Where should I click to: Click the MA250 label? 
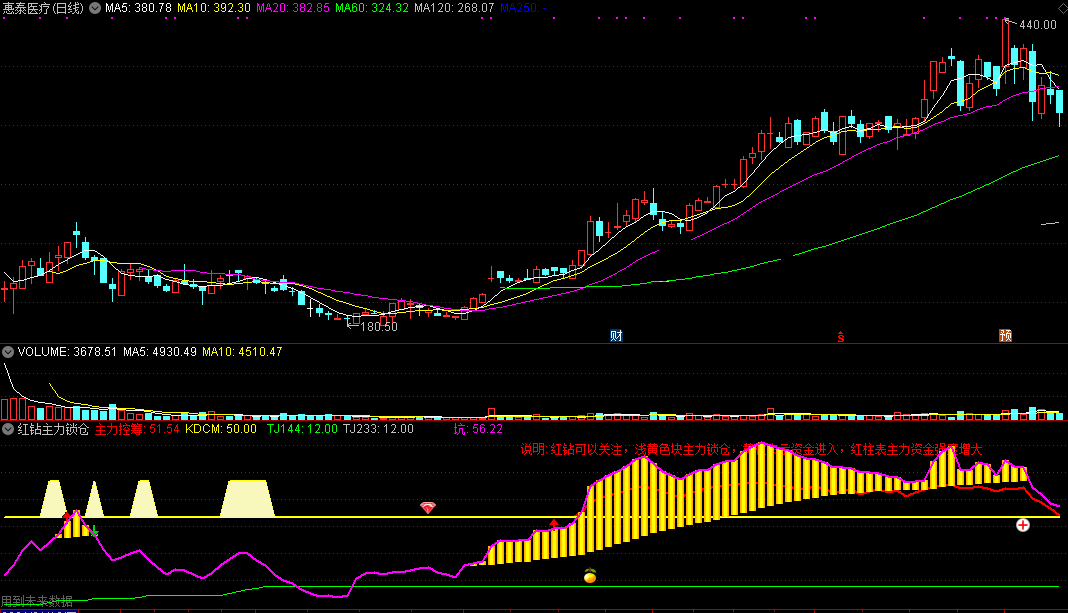point(523,8)
